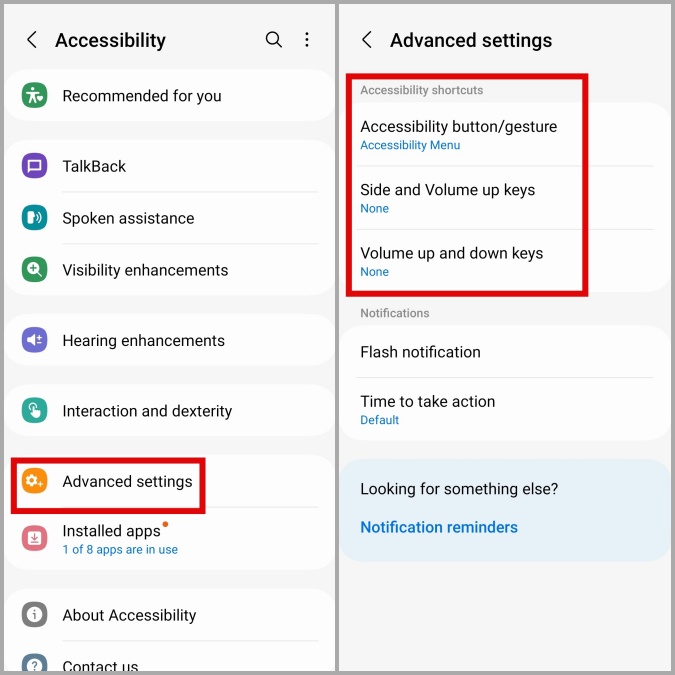Tap the Hearing enhancements icon
675x675 pixels.
35,341
